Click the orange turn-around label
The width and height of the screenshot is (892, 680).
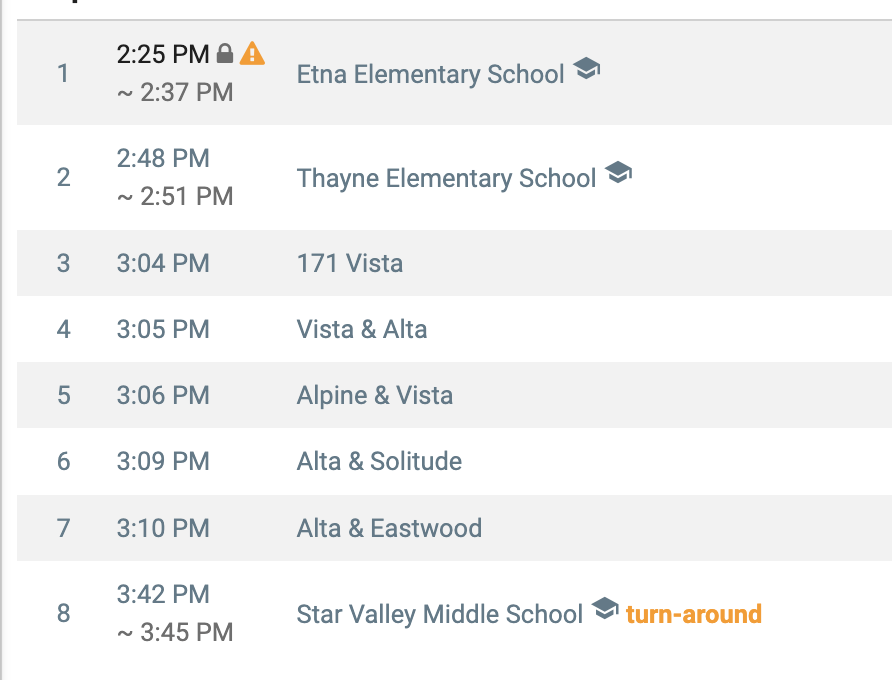[693, 615]
